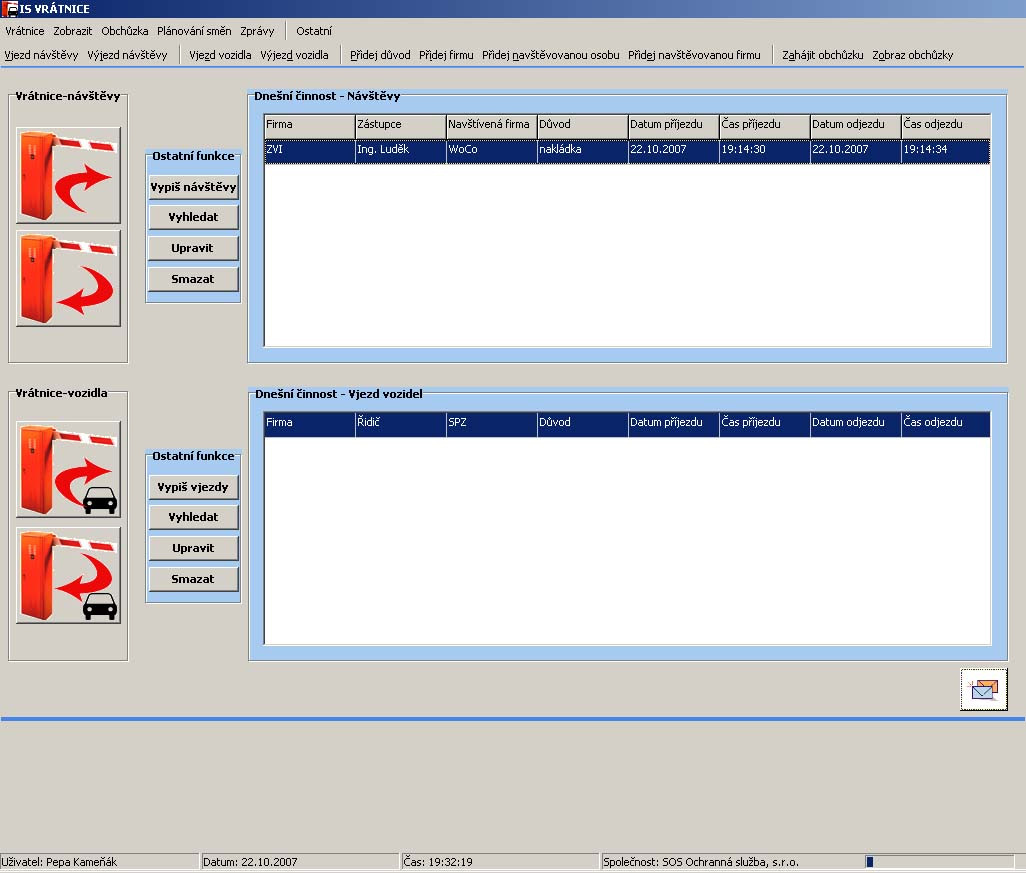The width and height of the screenshot is (1026, 873).
Task: Click the vehicle exit barrier icon
Action: click(x=68, y=575)
